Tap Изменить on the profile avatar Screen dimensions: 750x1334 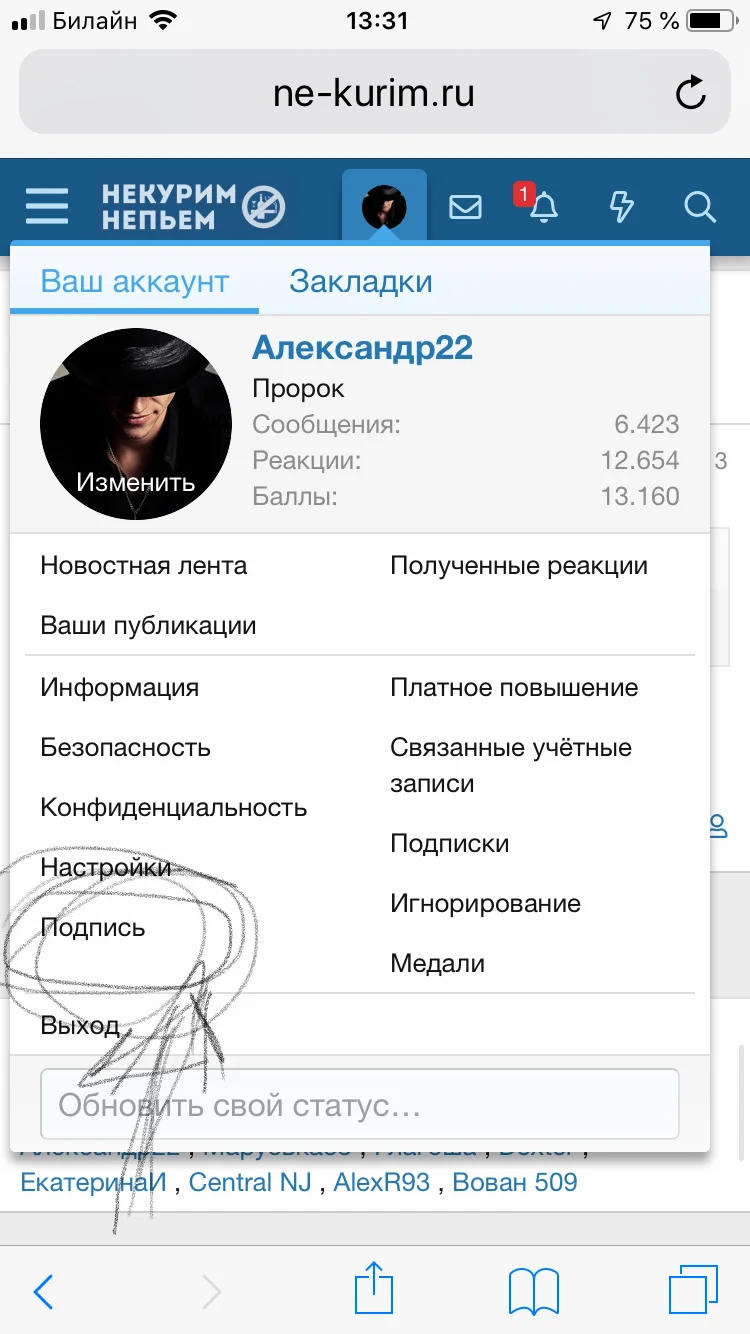tap(135, 481)
